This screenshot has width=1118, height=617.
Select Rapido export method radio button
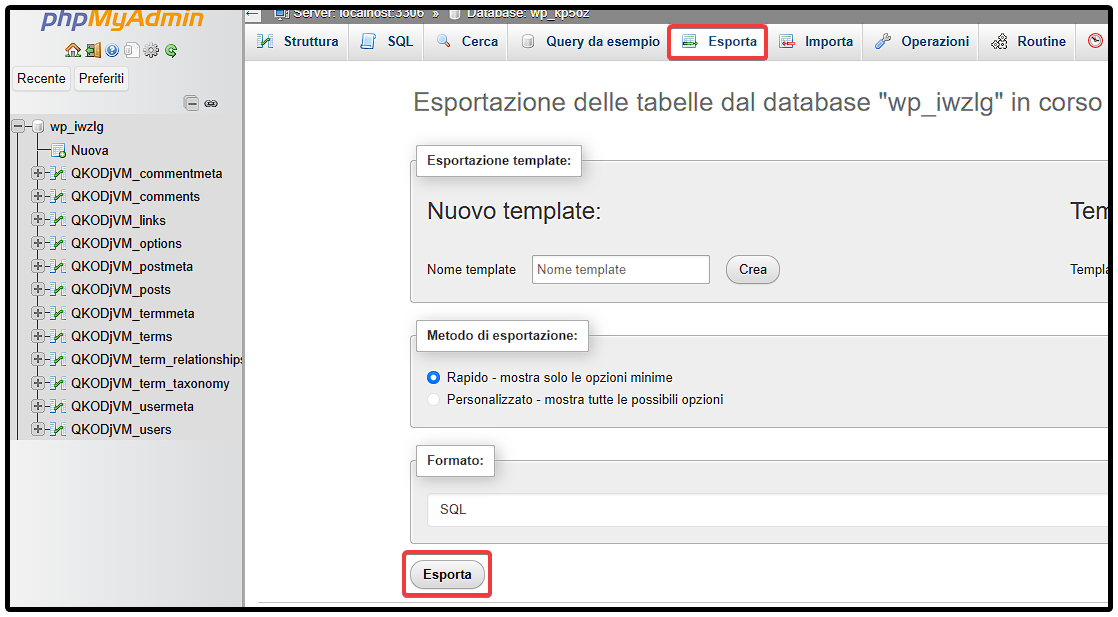point(433,377)
